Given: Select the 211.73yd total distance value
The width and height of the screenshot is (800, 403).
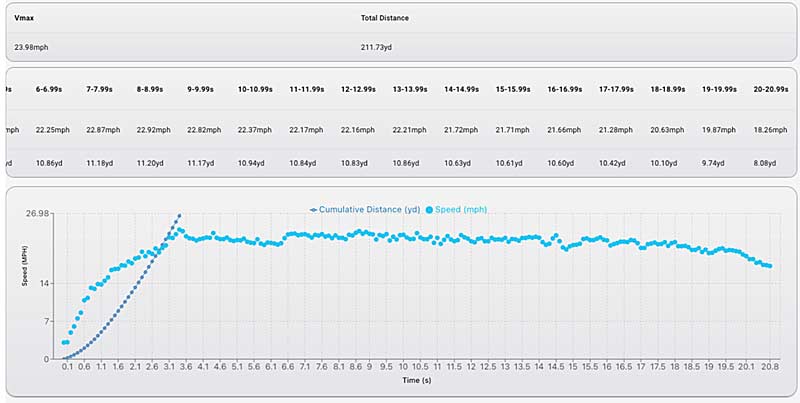Looking at the screenshot, I should (x=377, y=47).
